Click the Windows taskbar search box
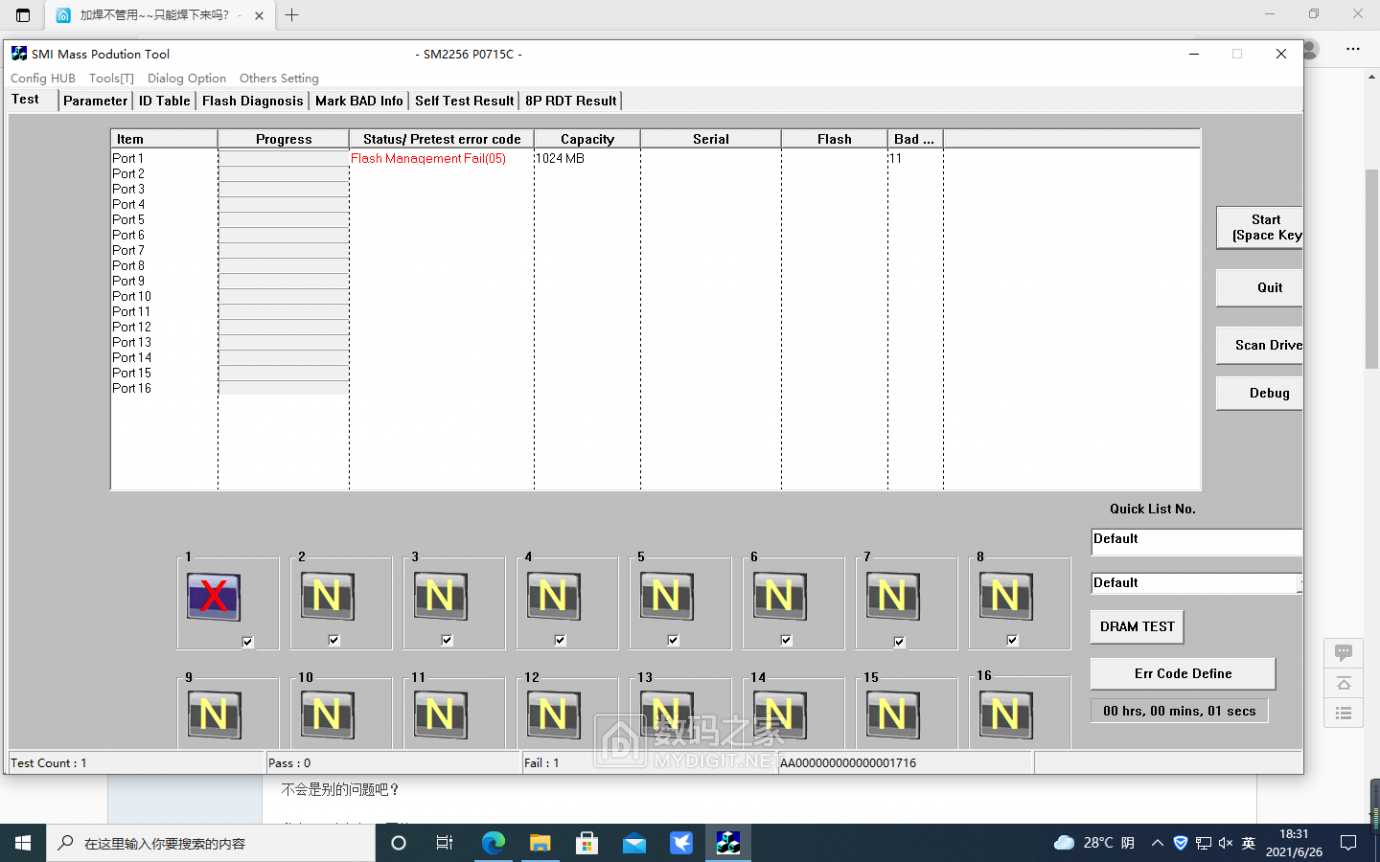The height and width of the screenshot is (862, 1380). tap(211, 843)
